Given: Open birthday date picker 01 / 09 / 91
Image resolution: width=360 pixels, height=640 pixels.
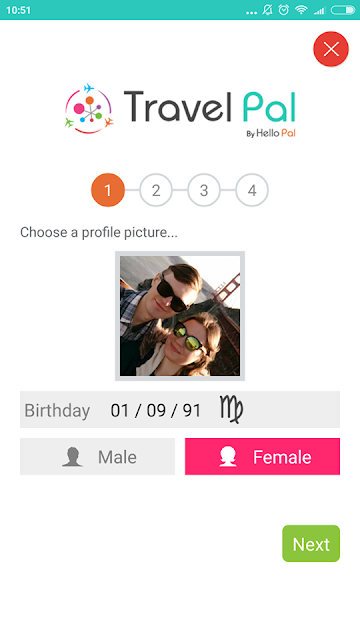Looking at the screenshot, I should coord(156,410).
